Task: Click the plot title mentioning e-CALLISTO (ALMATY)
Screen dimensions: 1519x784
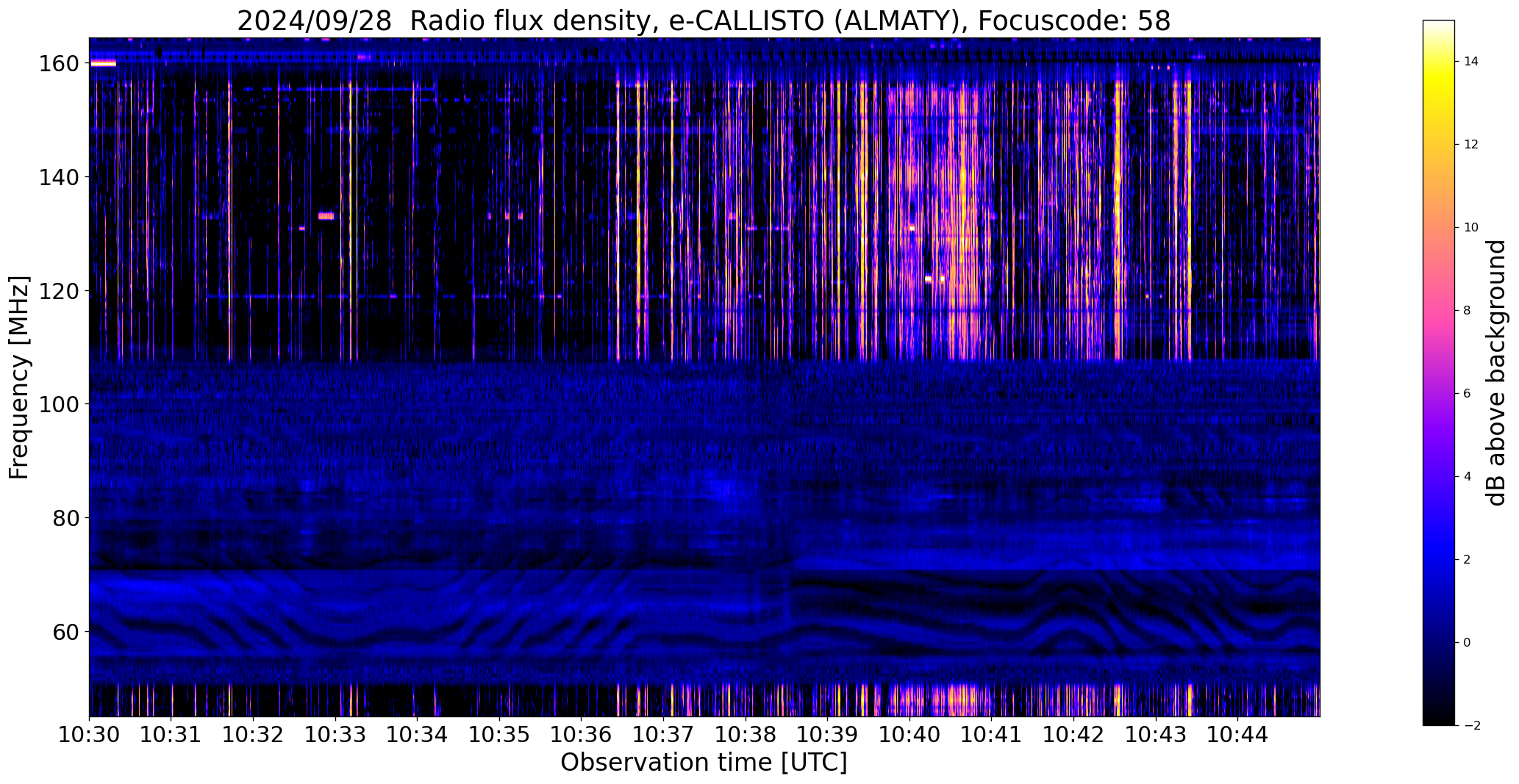Action: [x=704, y=21]
